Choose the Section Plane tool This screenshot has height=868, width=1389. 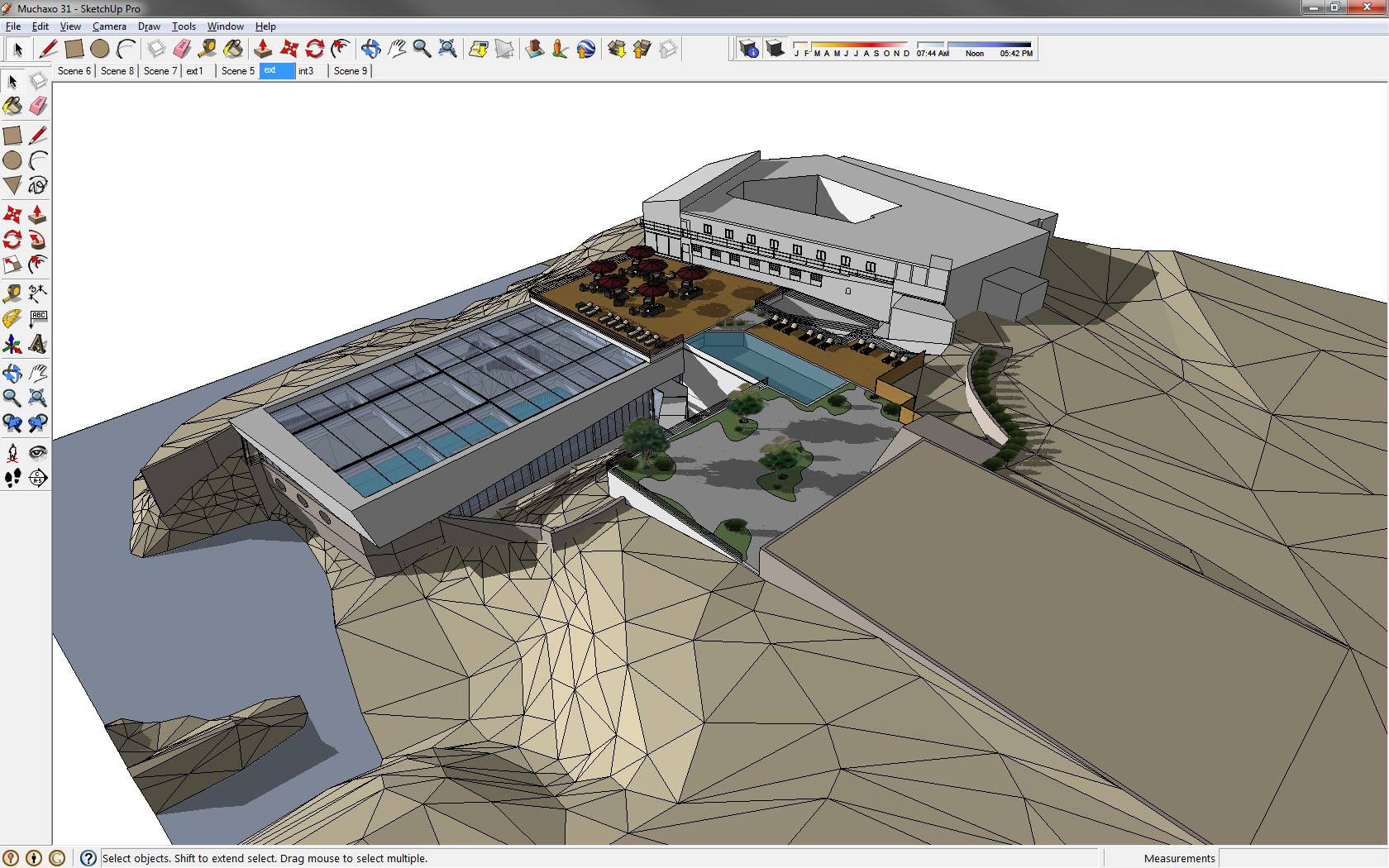tap(37, 478)
